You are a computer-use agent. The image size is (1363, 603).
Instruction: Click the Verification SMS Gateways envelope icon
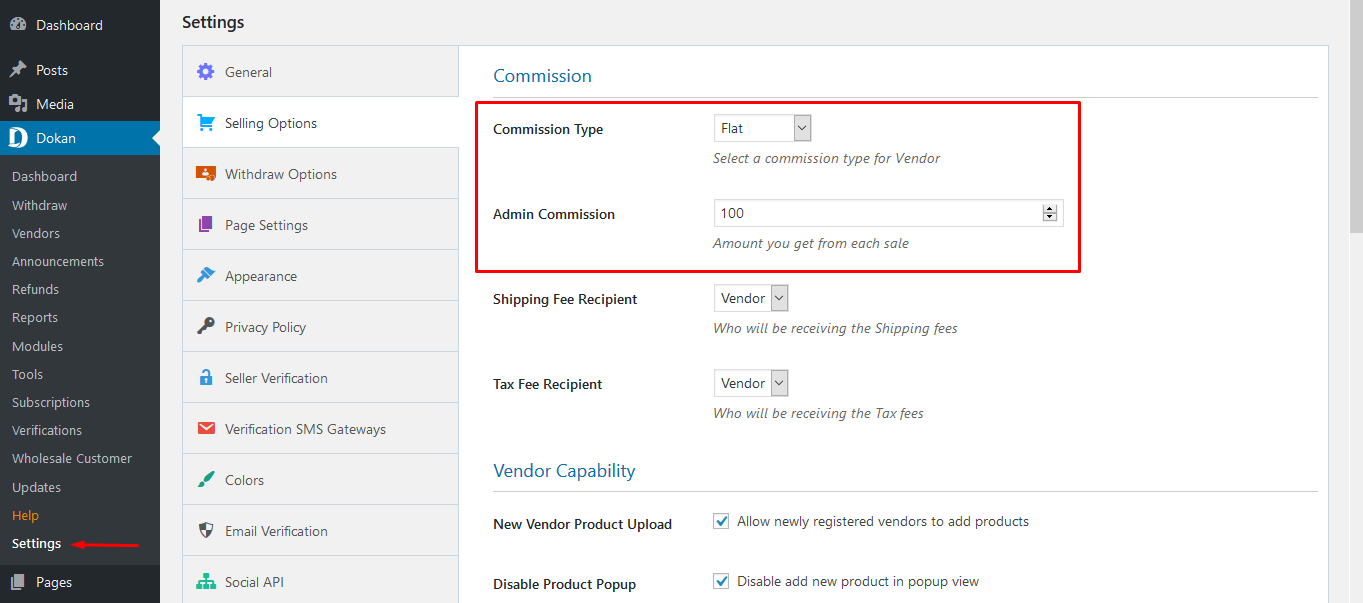coord(206,429)
